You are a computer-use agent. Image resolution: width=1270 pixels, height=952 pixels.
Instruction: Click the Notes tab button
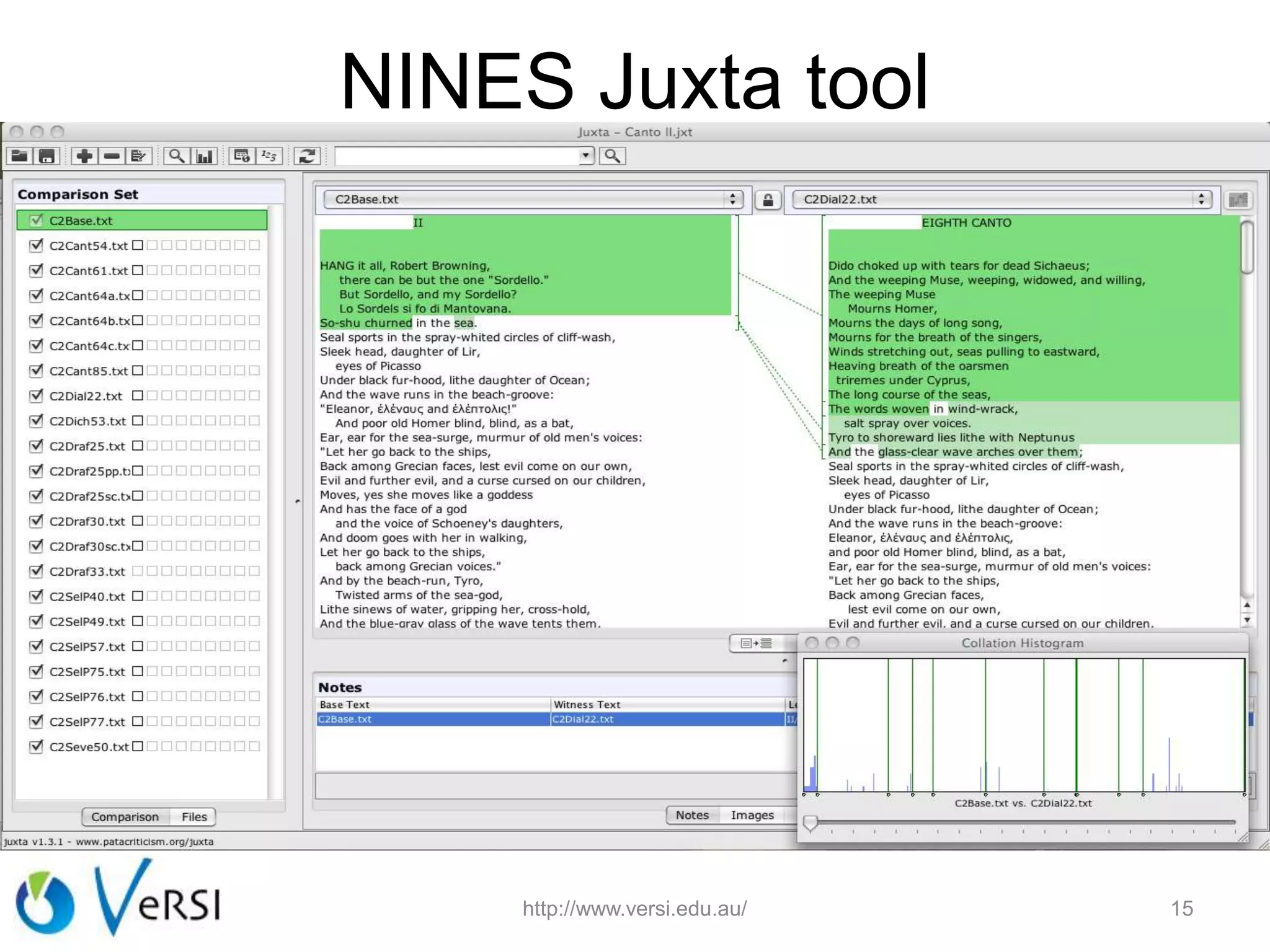pos(692,815)
